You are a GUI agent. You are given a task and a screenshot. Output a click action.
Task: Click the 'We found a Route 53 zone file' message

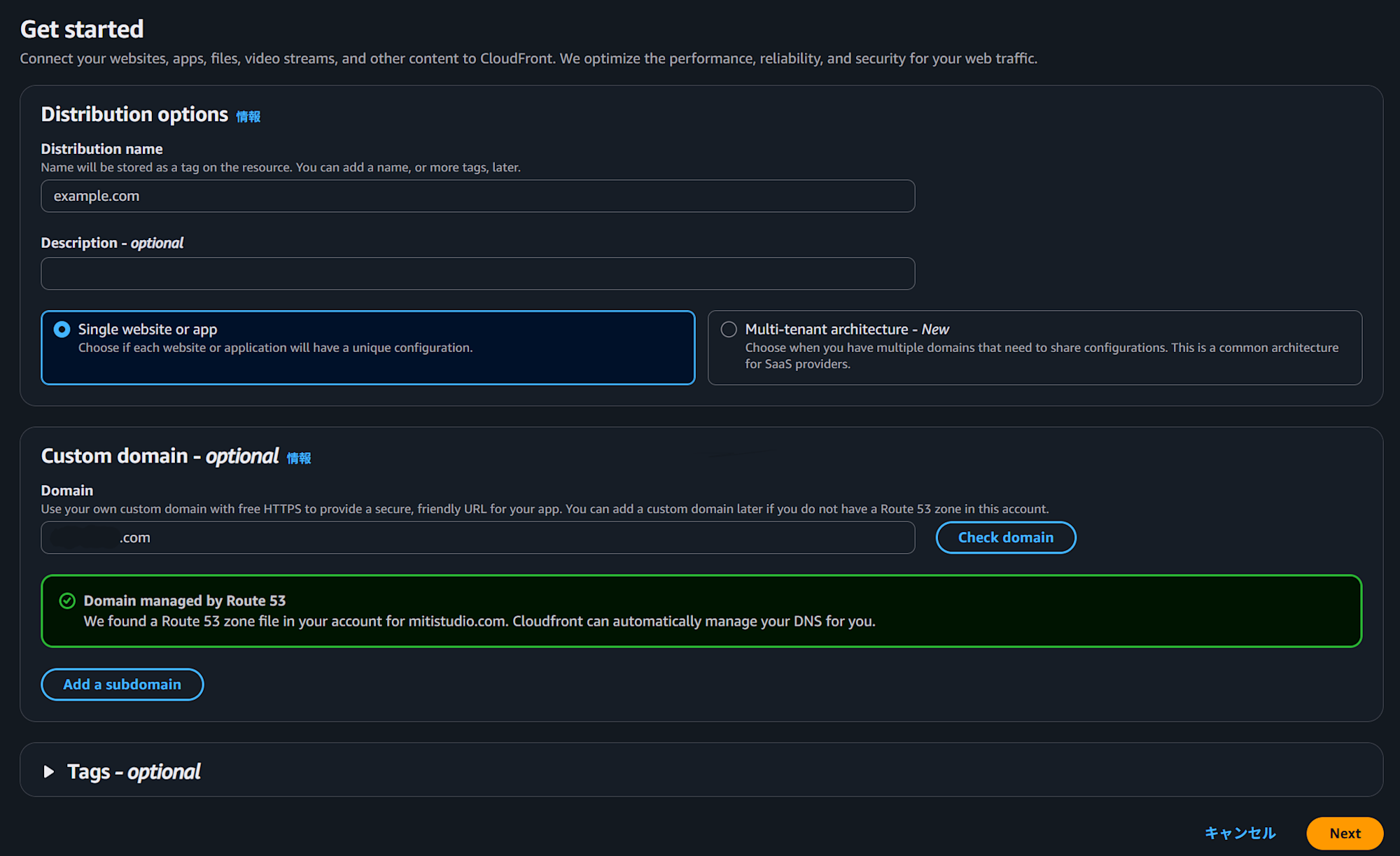(x=479, y=621)
